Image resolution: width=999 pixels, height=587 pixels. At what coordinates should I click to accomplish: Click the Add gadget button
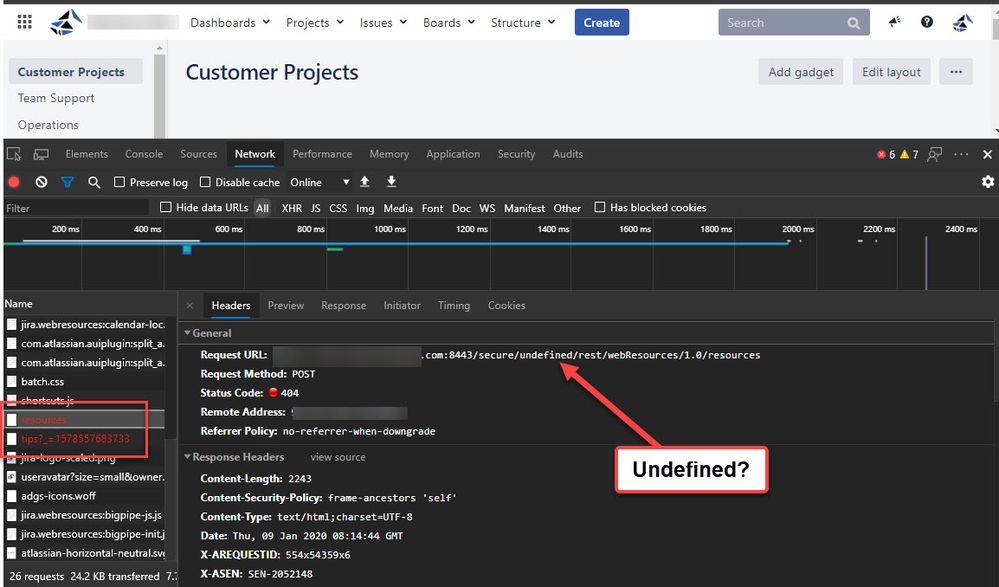[801, 72]
